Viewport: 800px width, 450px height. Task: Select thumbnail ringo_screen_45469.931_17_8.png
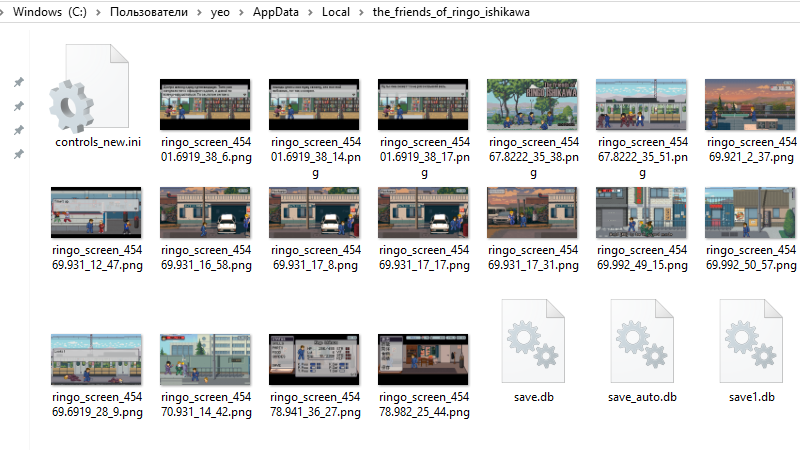(x=314, y=212)
